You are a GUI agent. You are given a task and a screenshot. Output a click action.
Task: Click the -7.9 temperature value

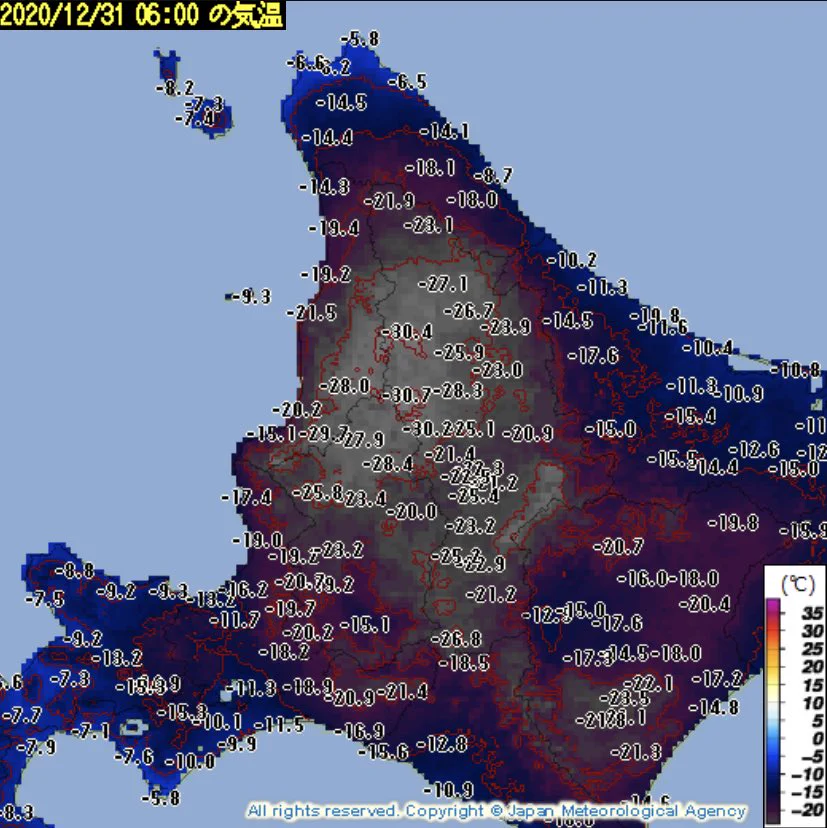36,747
